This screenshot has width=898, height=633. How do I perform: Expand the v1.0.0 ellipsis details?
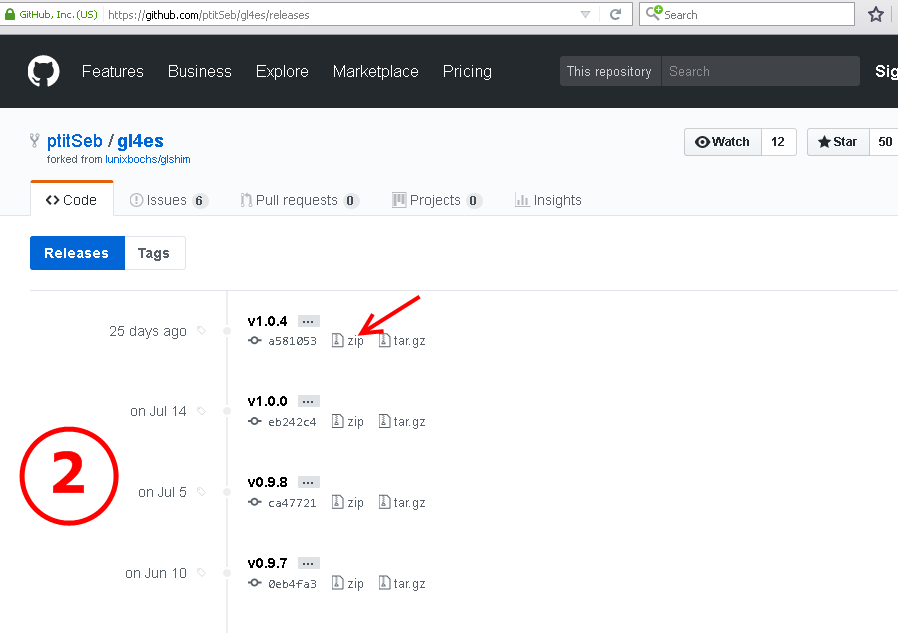[308, 401]
